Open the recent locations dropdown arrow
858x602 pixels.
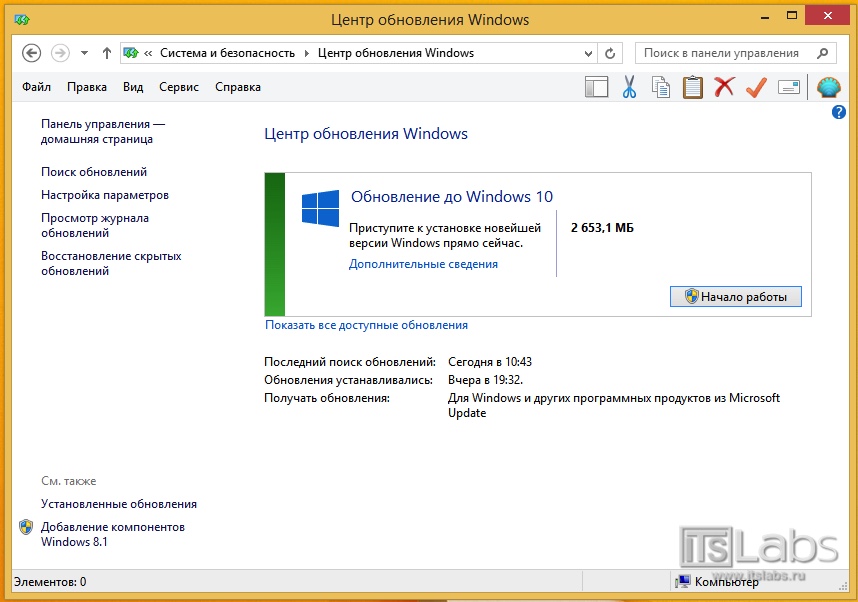(84, 53)
